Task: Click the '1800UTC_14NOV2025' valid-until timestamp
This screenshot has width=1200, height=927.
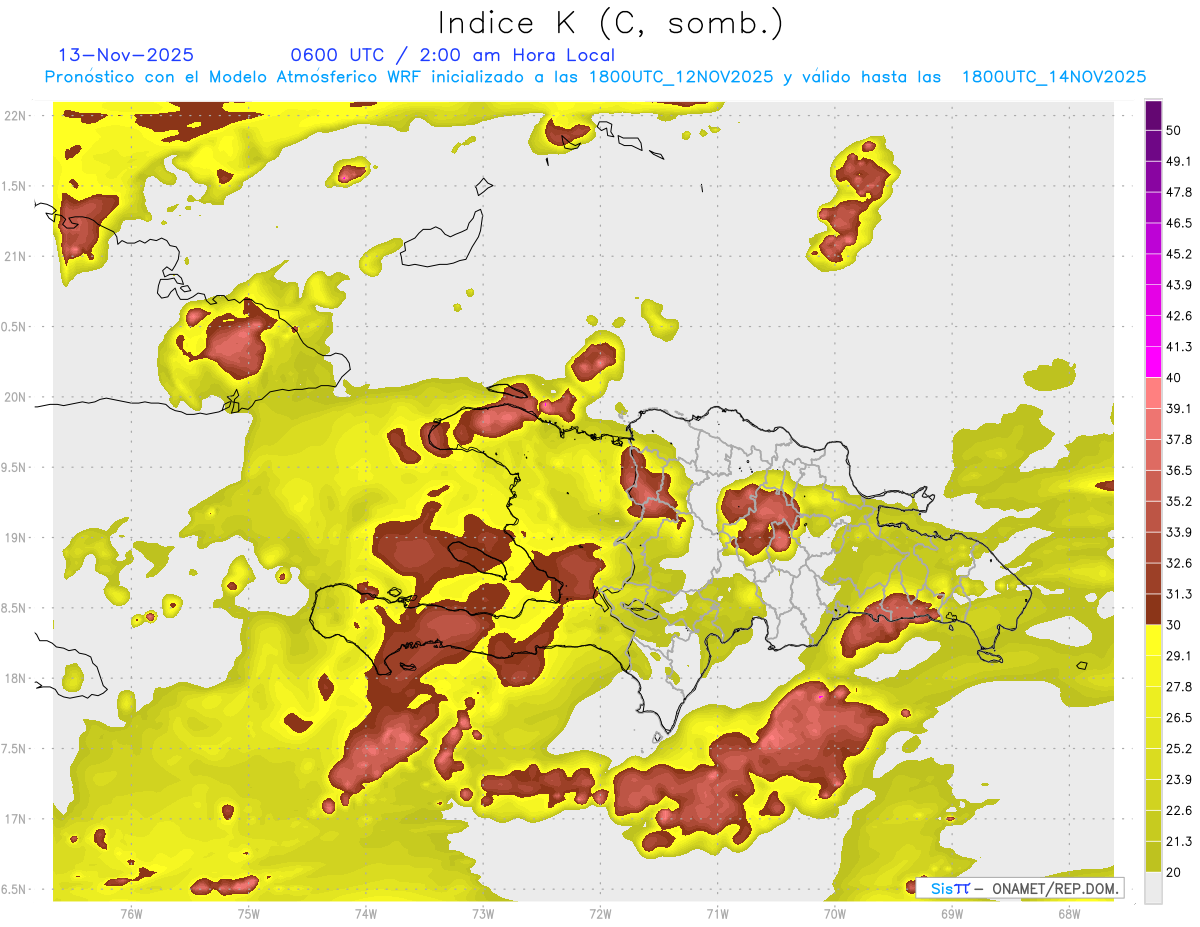Action: coord(1053,77)
